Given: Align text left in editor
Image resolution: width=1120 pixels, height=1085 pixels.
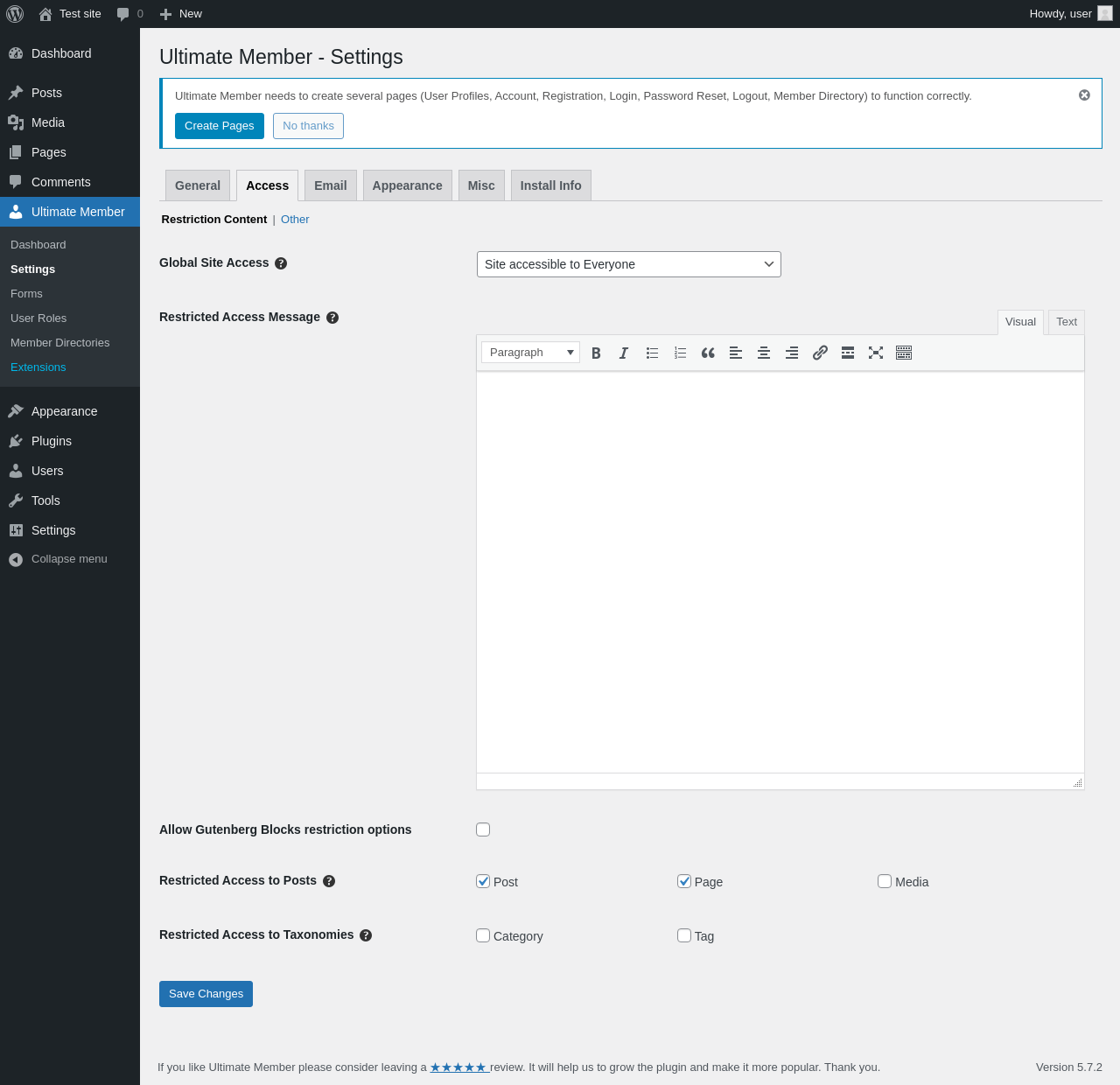Looking at the screenshot, I should [736, 353].
